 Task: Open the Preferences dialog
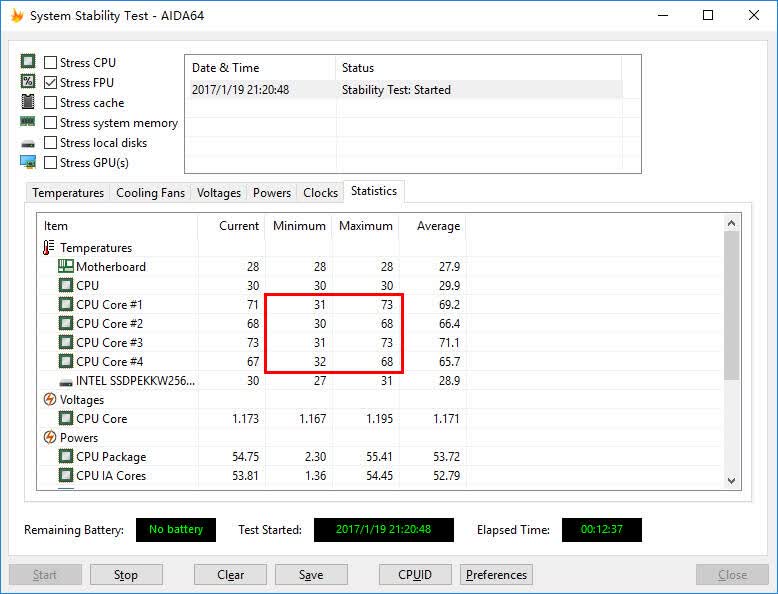pyautogui.click(x=496, y=575)
